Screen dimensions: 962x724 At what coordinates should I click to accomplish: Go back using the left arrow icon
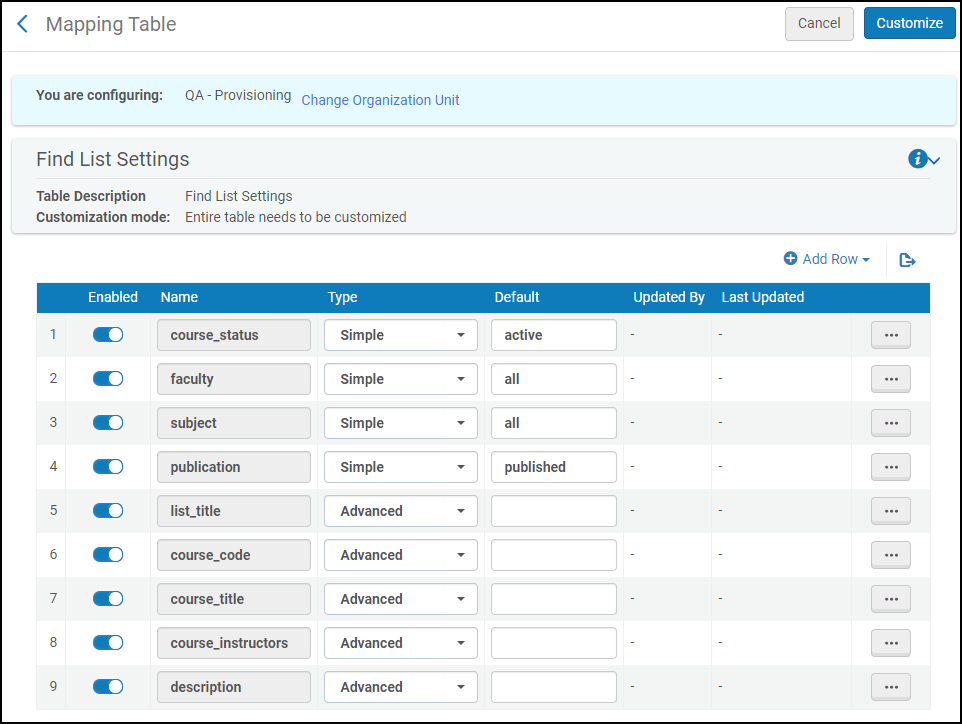pyautogui.click(x=23, y=24)
